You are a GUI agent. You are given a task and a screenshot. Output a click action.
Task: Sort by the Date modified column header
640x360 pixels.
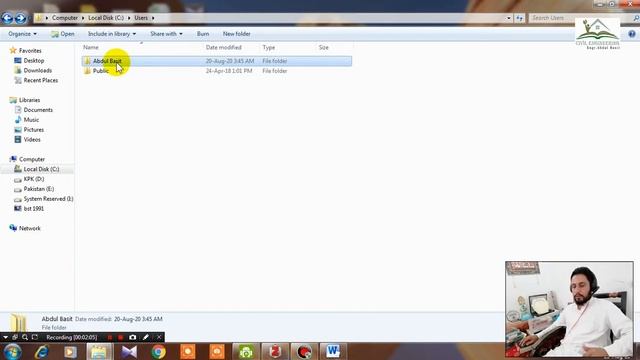coord(224,47)
